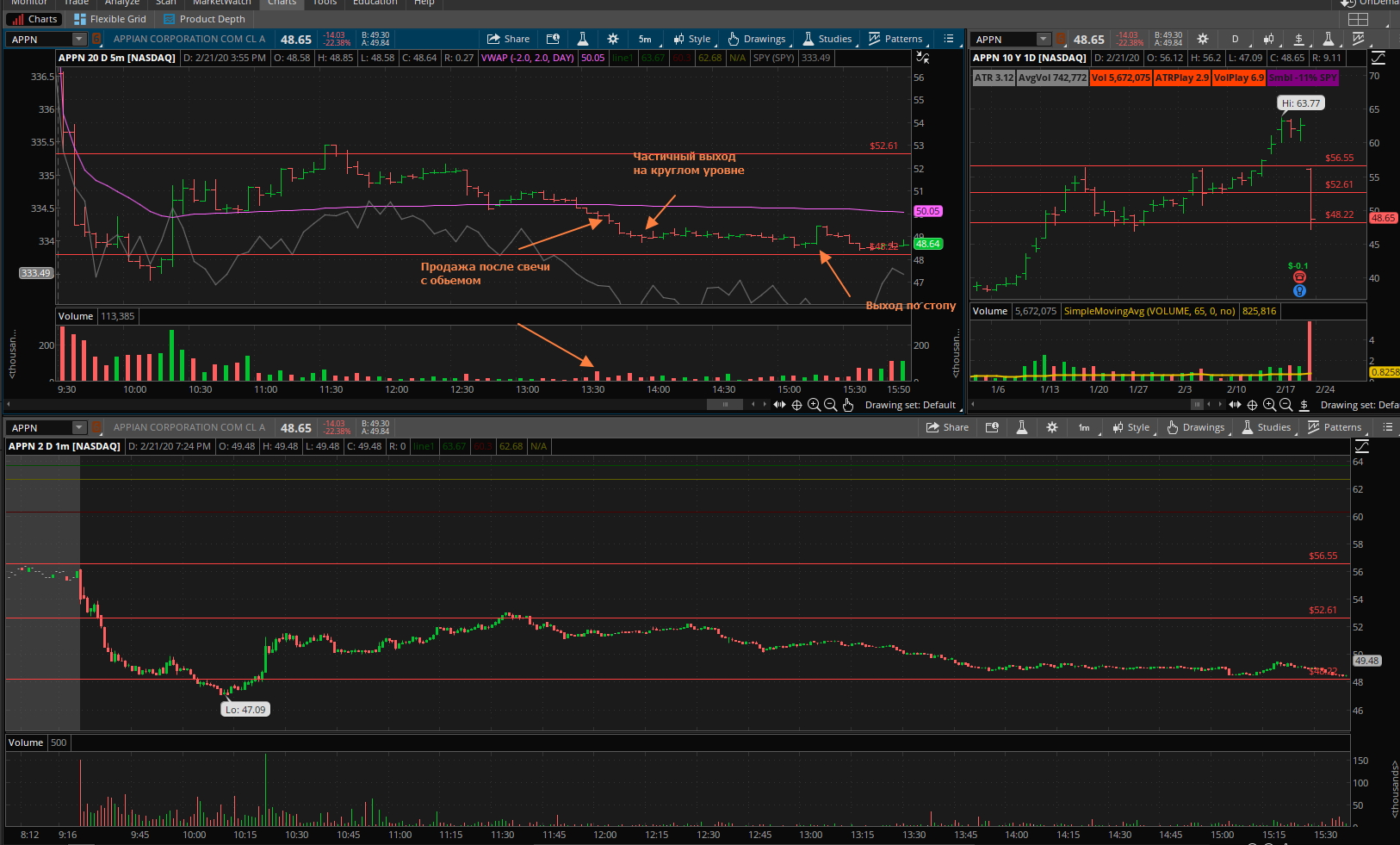Select the pan hand tool under 5m chart
This screenshot has width=1400, height=845.
point(848,405)
